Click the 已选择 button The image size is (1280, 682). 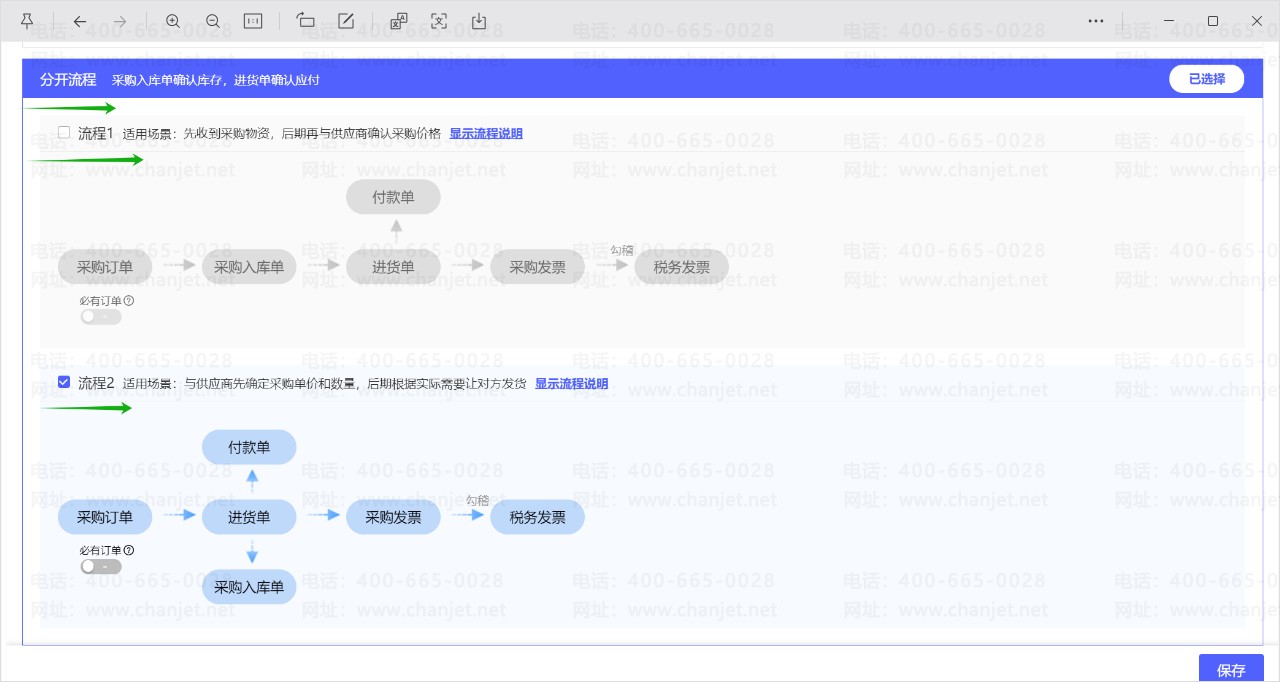(1207, 79)
